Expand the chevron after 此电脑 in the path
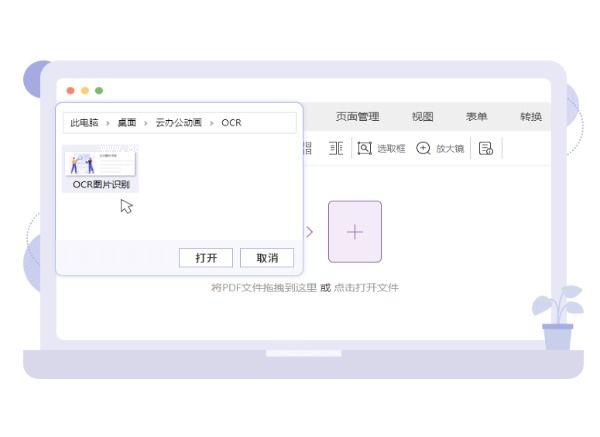Viewport: 600px width, 437px height. click(108, 123)
